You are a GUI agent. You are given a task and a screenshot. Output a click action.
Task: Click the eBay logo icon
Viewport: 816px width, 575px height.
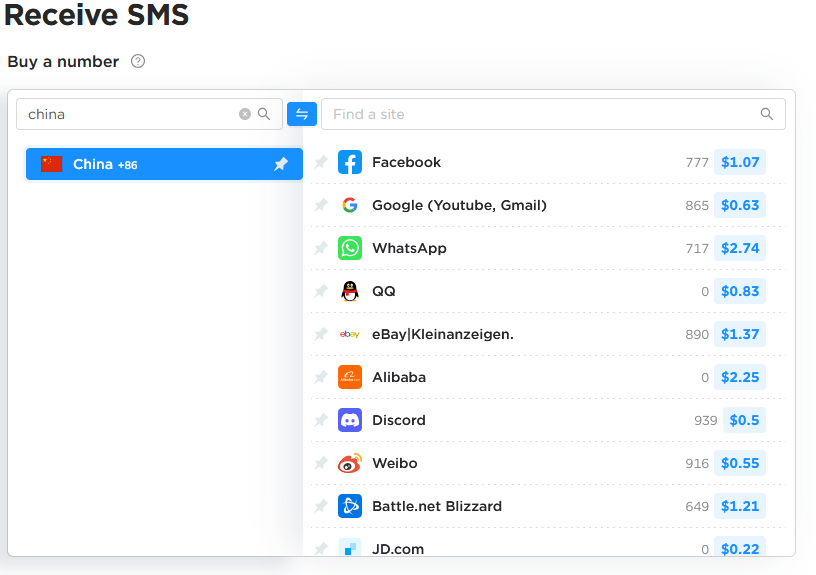coord(350,334)
